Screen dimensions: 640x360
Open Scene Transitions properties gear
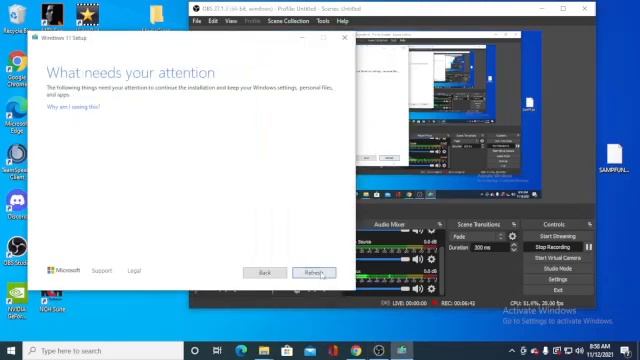pyautogui.click(x=513, y=236)
